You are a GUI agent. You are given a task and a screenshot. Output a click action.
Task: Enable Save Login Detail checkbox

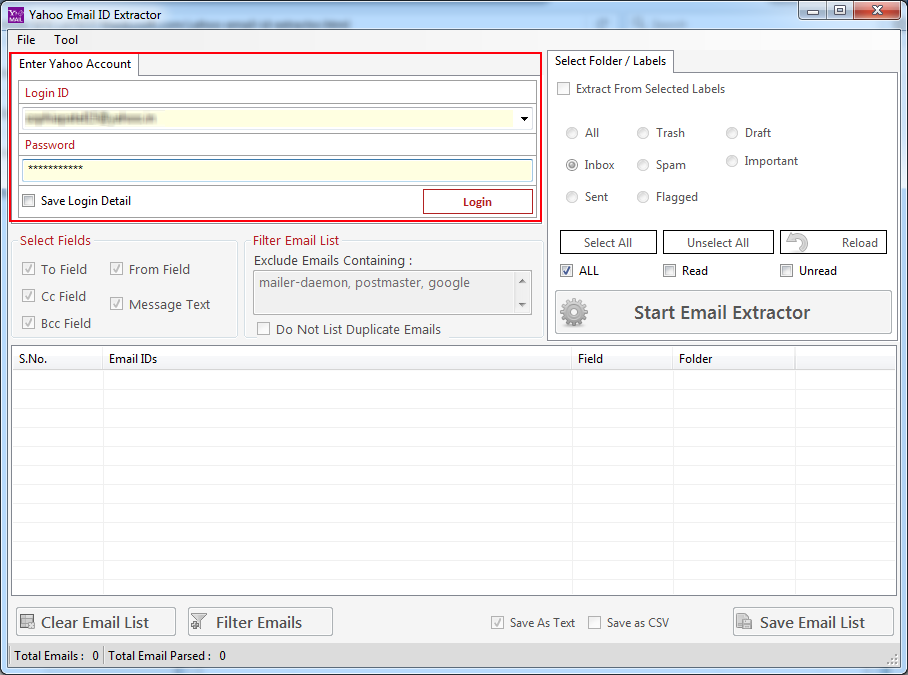pos(28,201)
